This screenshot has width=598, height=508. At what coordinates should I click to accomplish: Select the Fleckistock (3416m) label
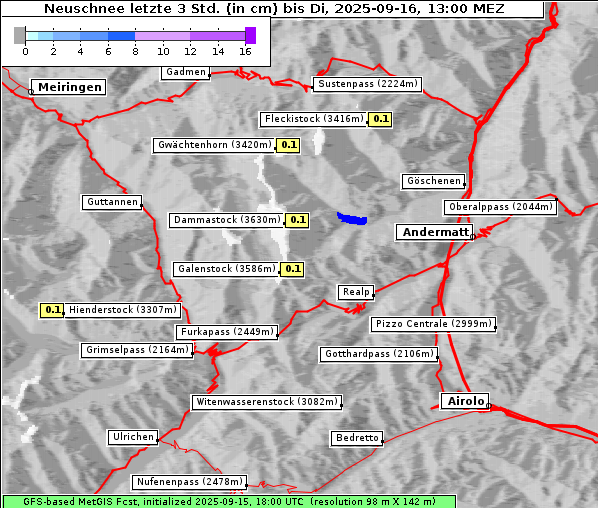pos(314,119)
